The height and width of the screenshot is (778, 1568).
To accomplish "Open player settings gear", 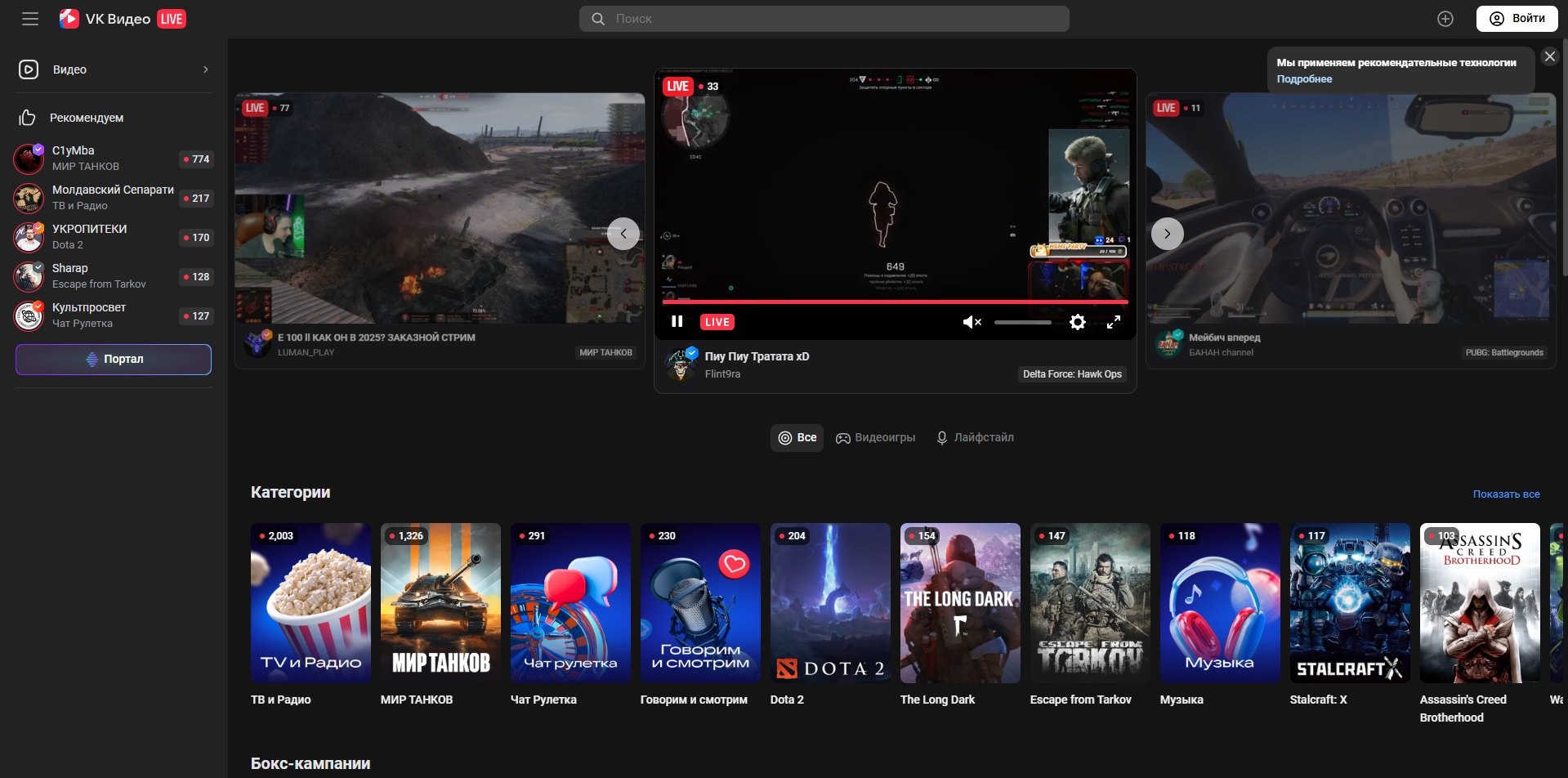I will 1078,322.
